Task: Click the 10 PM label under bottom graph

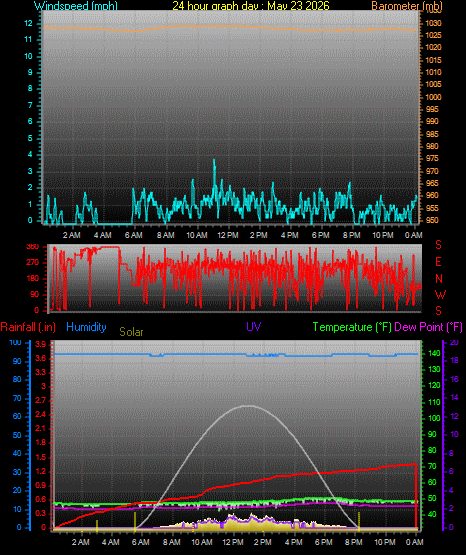Action: pos(385,542)
